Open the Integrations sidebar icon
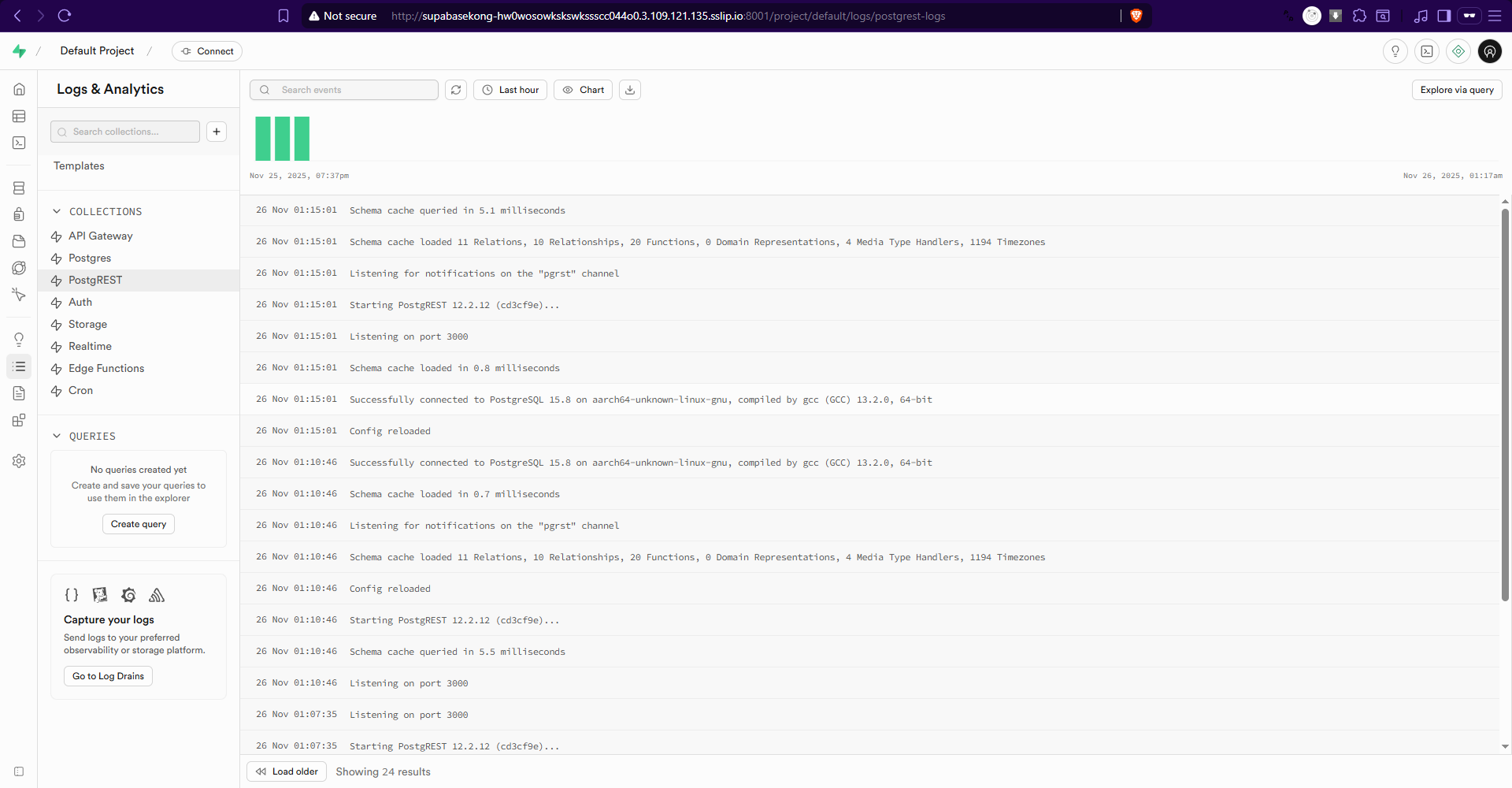The image size is (1512, 788). [19, 420]
